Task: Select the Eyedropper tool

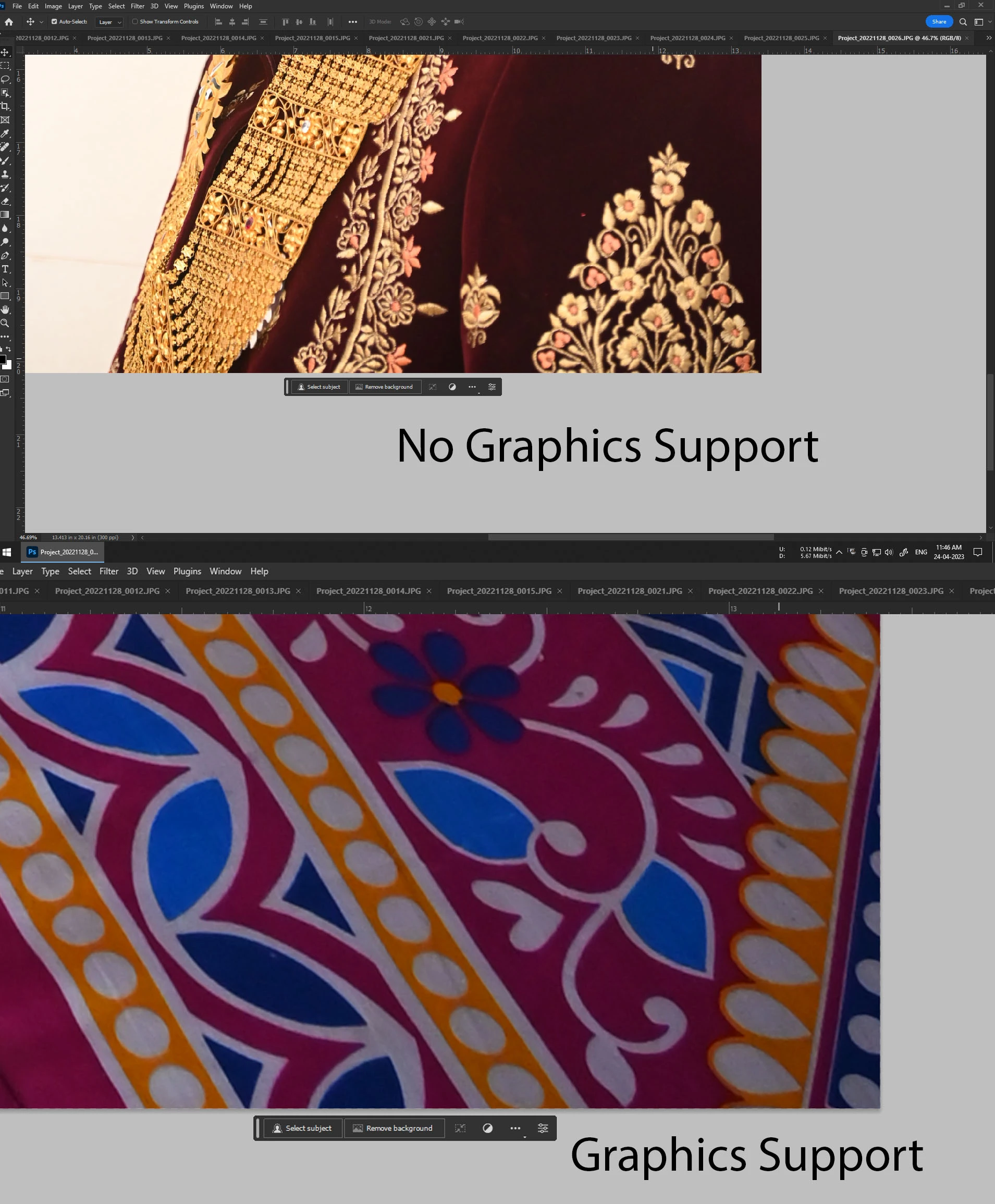Action: 5,133
